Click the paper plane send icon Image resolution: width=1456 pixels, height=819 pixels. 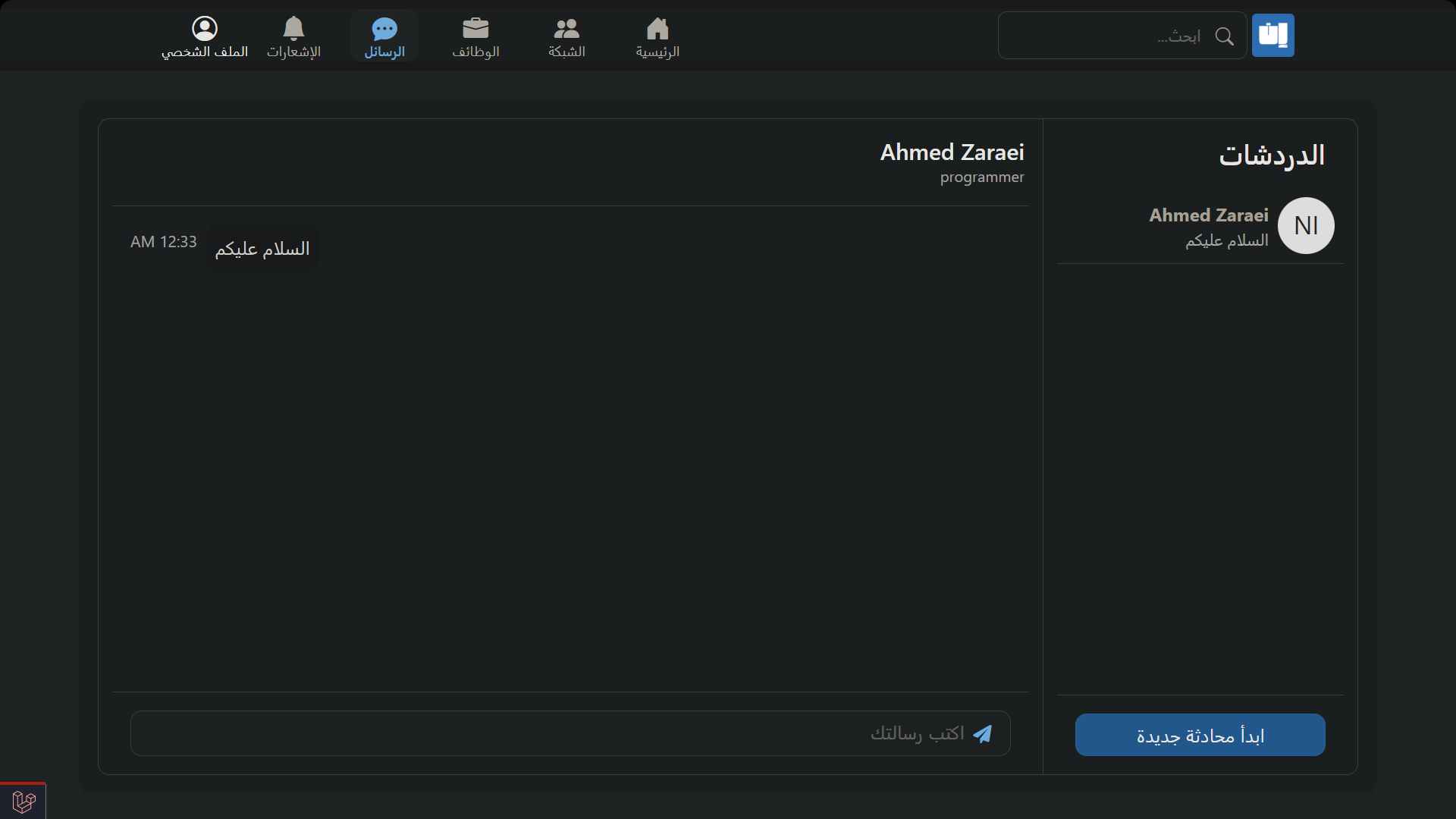[x=983, y=733]
